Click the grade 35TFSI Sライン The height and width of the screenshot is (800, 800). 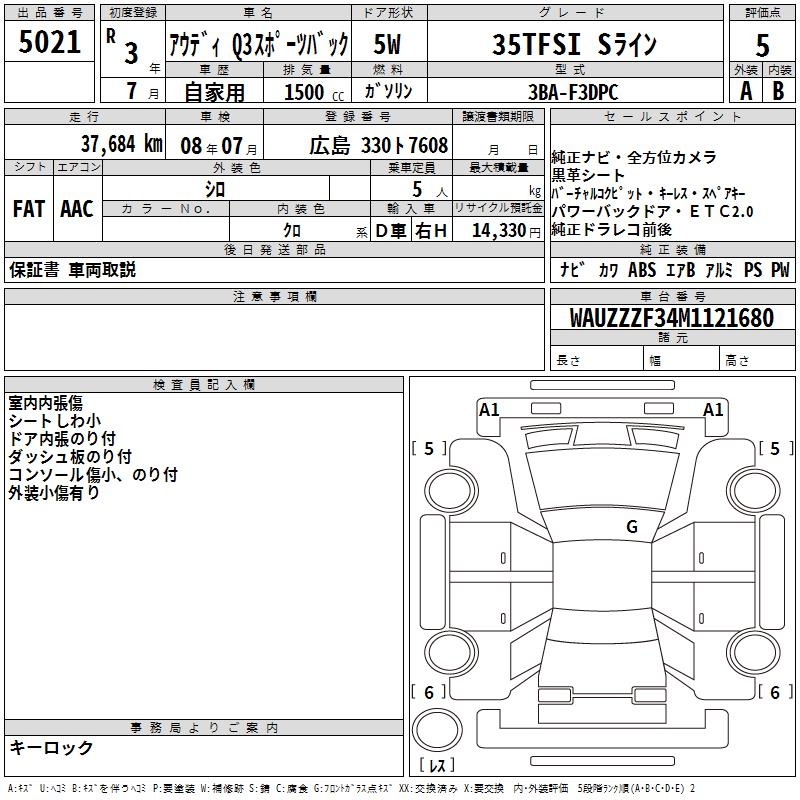click(574, 44)
